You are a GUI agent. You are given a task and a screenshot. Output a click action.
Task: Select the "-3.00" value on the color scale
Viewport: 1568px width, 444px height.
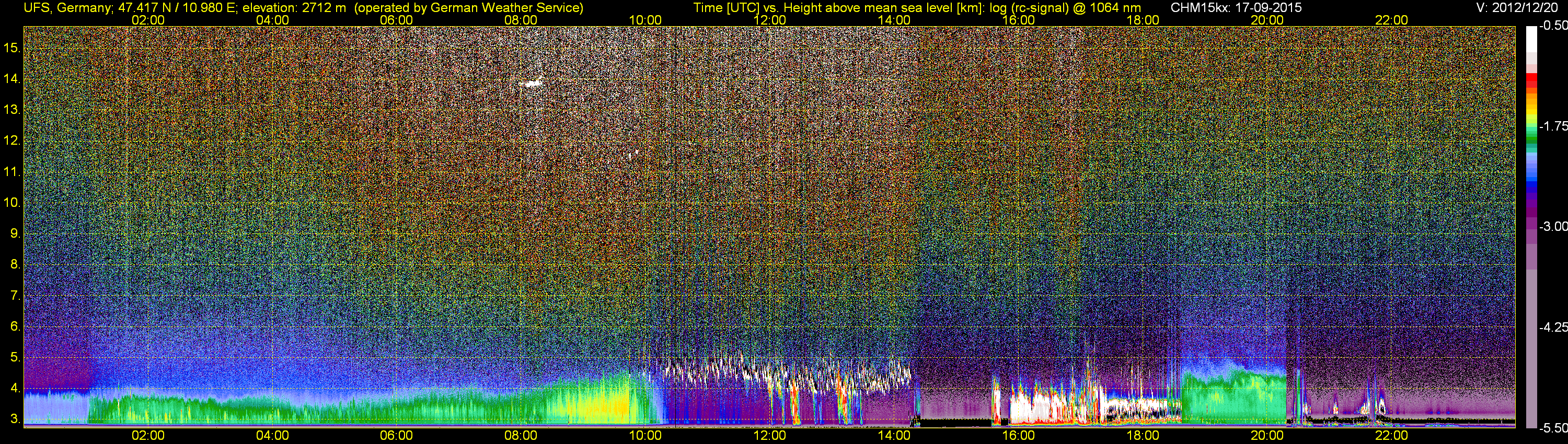point(1553,226)
